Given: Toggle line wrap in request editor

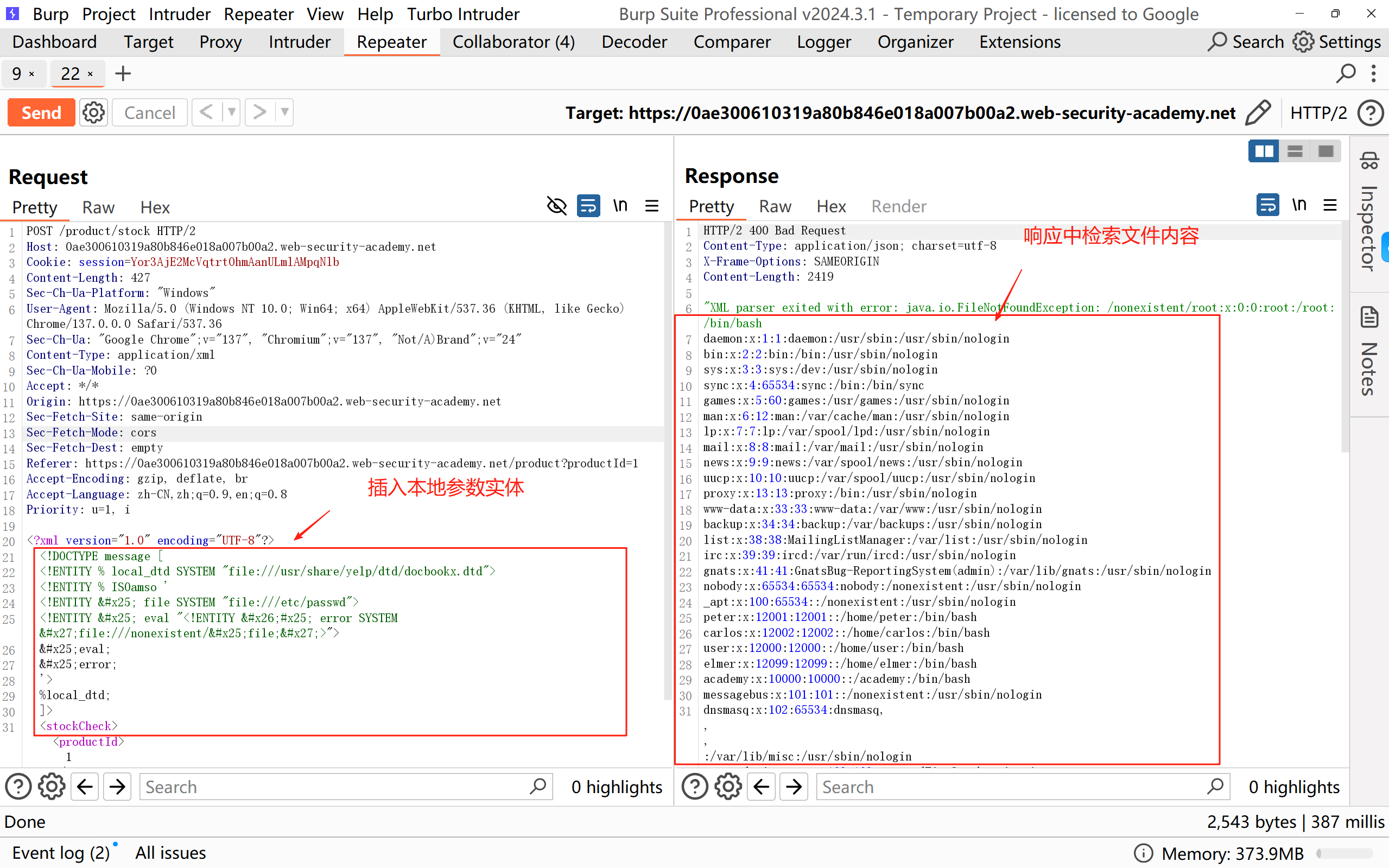Looking at the screenshot, I should pos(588,206).
